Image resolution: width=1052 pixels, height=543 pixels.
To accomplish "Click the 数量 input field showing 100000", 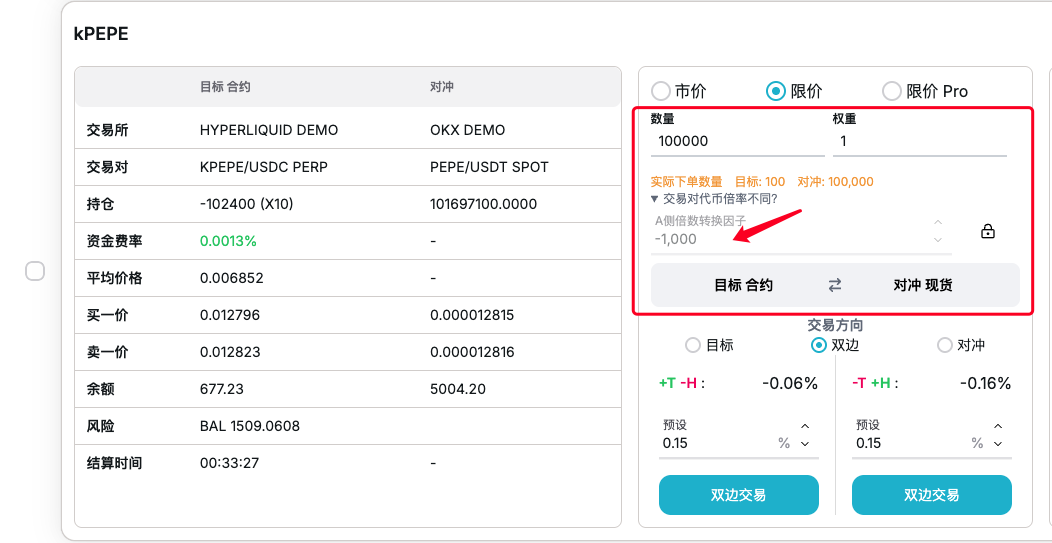I will coord(734,141).
